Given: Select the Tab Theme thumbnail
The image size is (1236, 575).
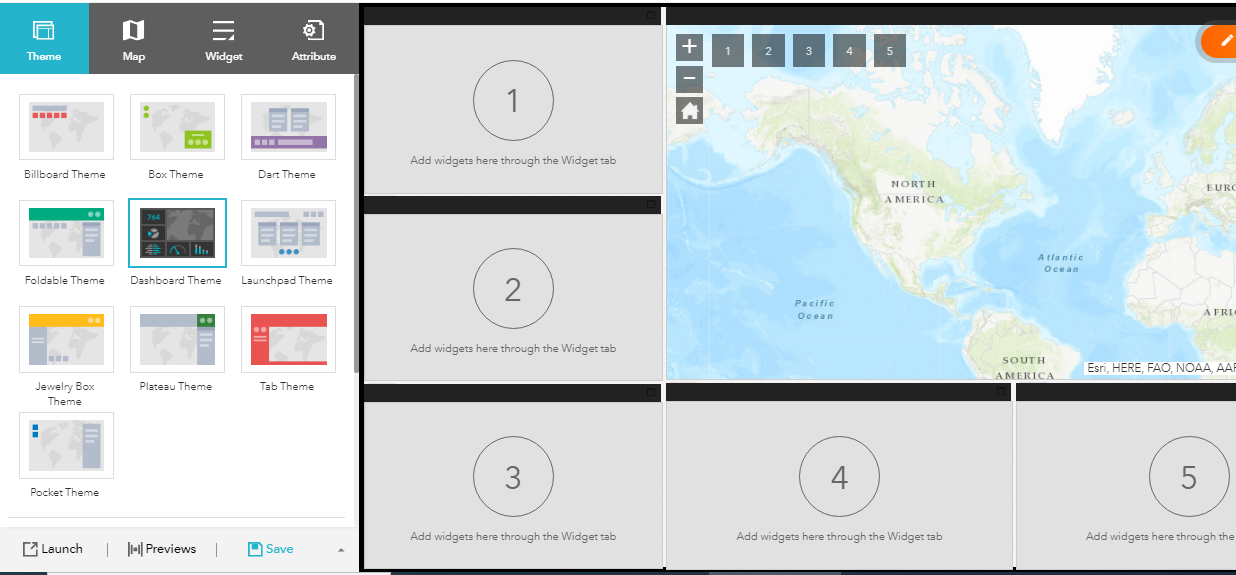Looking at the screenshot, I should (288, 339).
